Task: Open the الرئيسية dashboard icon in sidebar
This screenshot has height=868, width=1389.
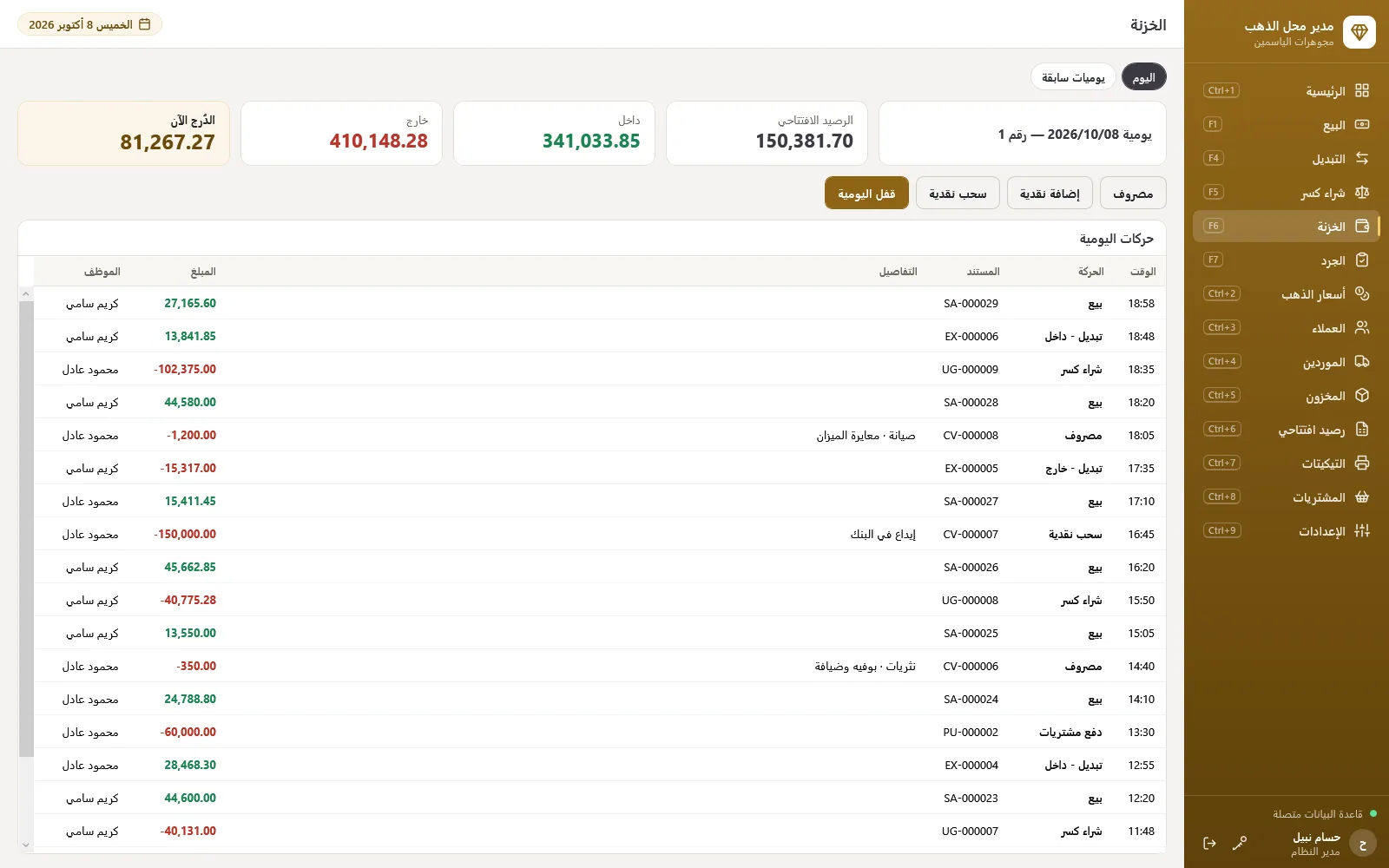Action: [1361, 90]
